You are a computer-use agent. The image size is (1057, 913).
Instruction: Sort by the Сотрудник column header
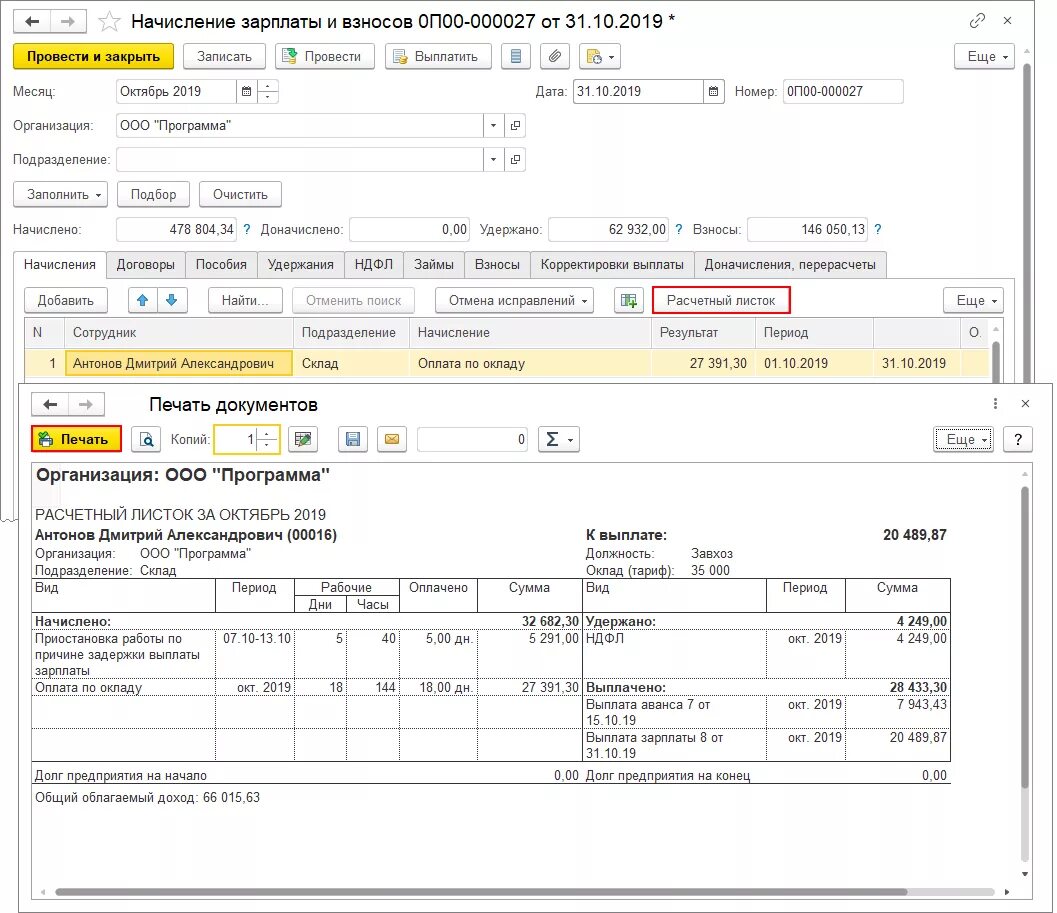179,332
